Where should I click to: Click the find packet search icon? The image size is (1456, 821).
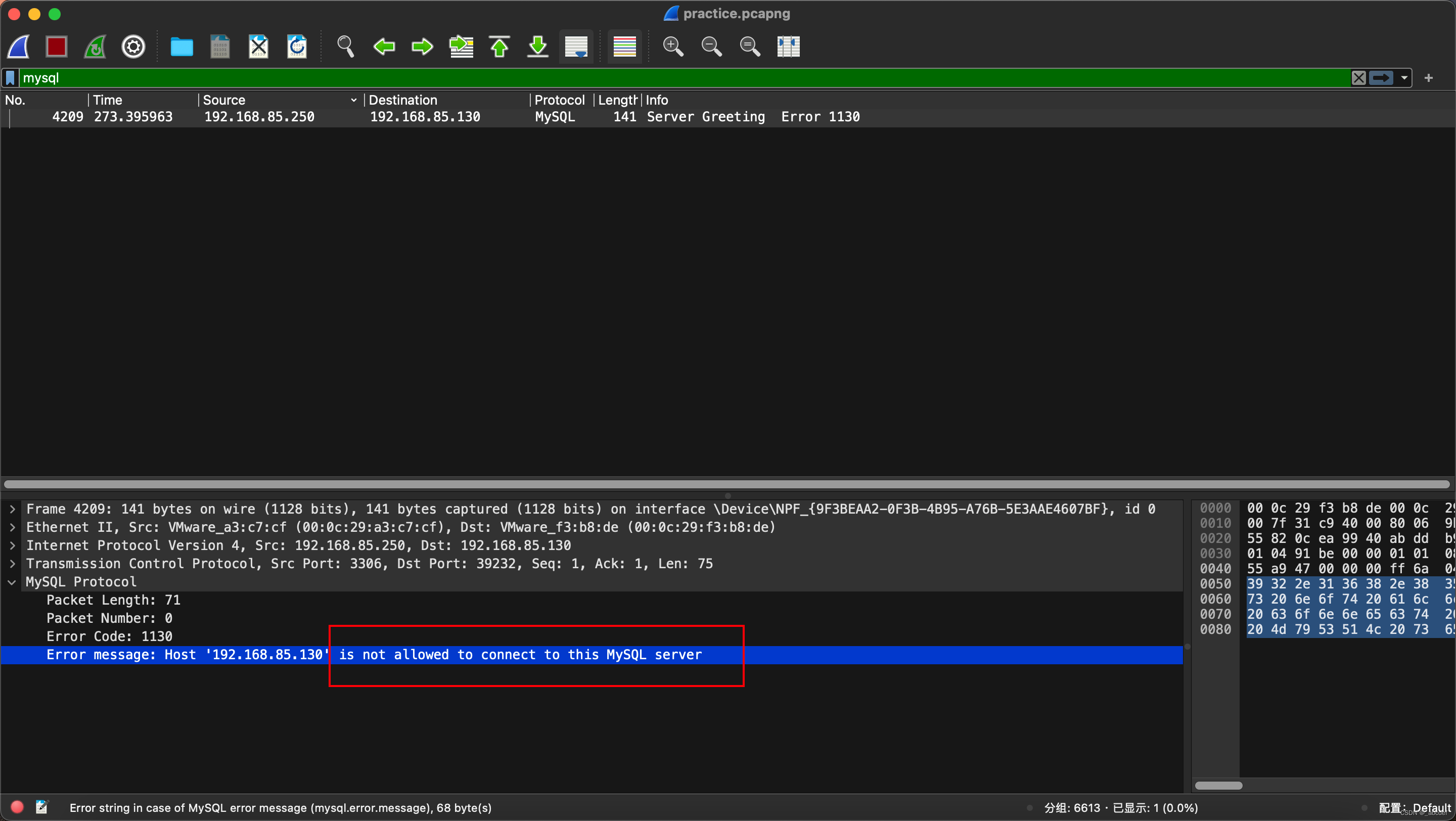[x=344, y=46]
